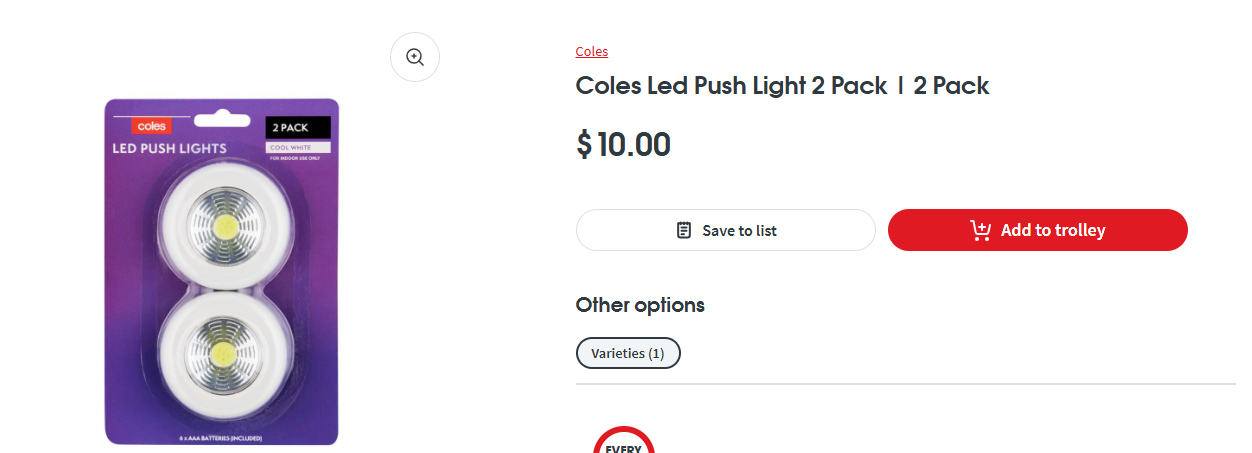The height and width of the screenshot is (453, 1252).
Task: Click the magnifier zoom icon above product image
Action: pyautogui.click(x=415, y=57)
